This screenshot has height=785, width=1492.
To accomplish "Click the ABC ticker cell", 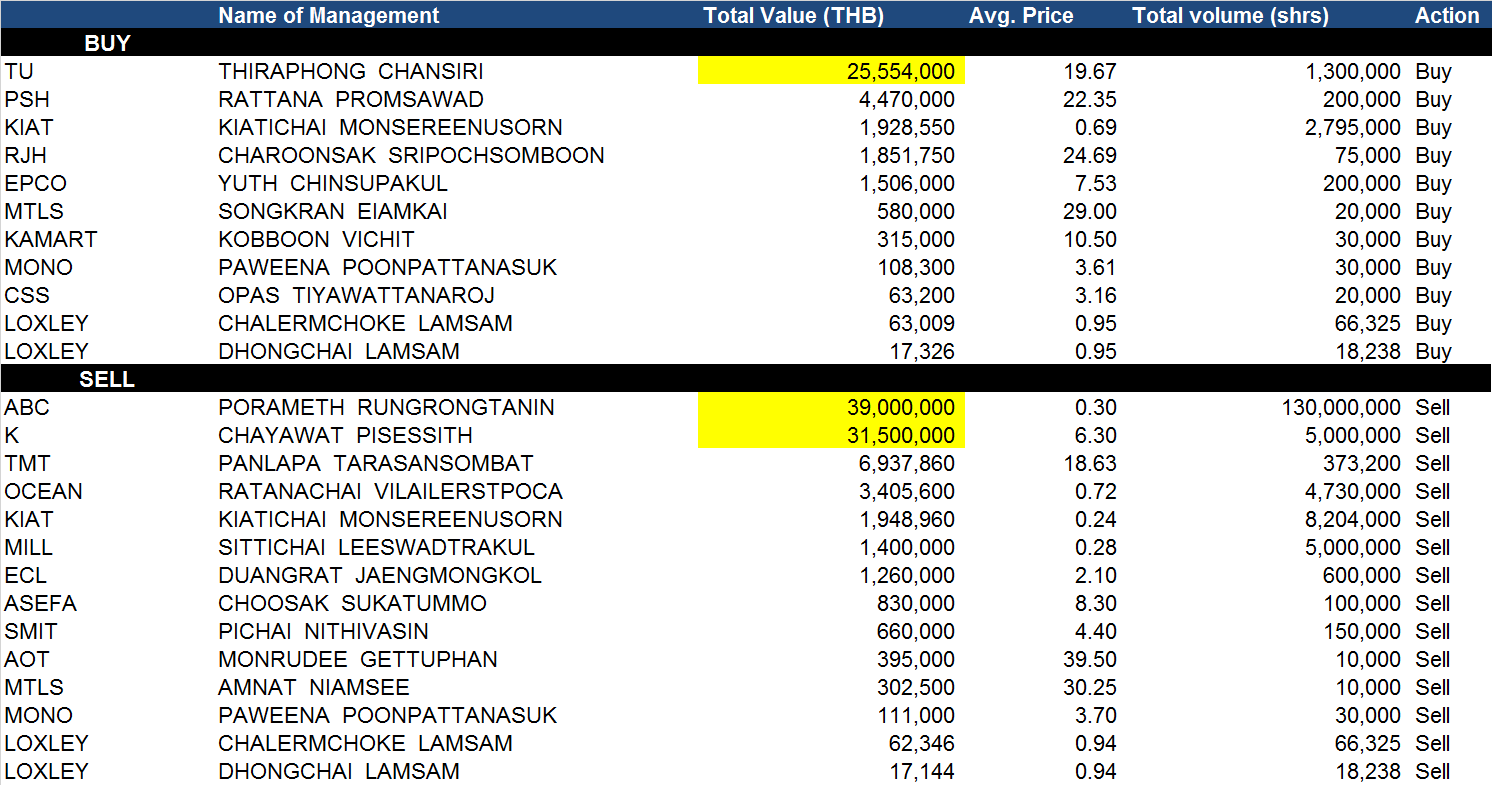I will click(26, 407).
